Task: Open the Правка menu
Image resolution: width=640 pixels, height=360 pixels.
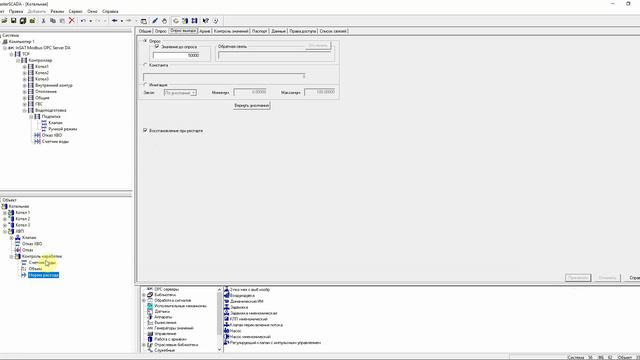Action: (16, 11)
